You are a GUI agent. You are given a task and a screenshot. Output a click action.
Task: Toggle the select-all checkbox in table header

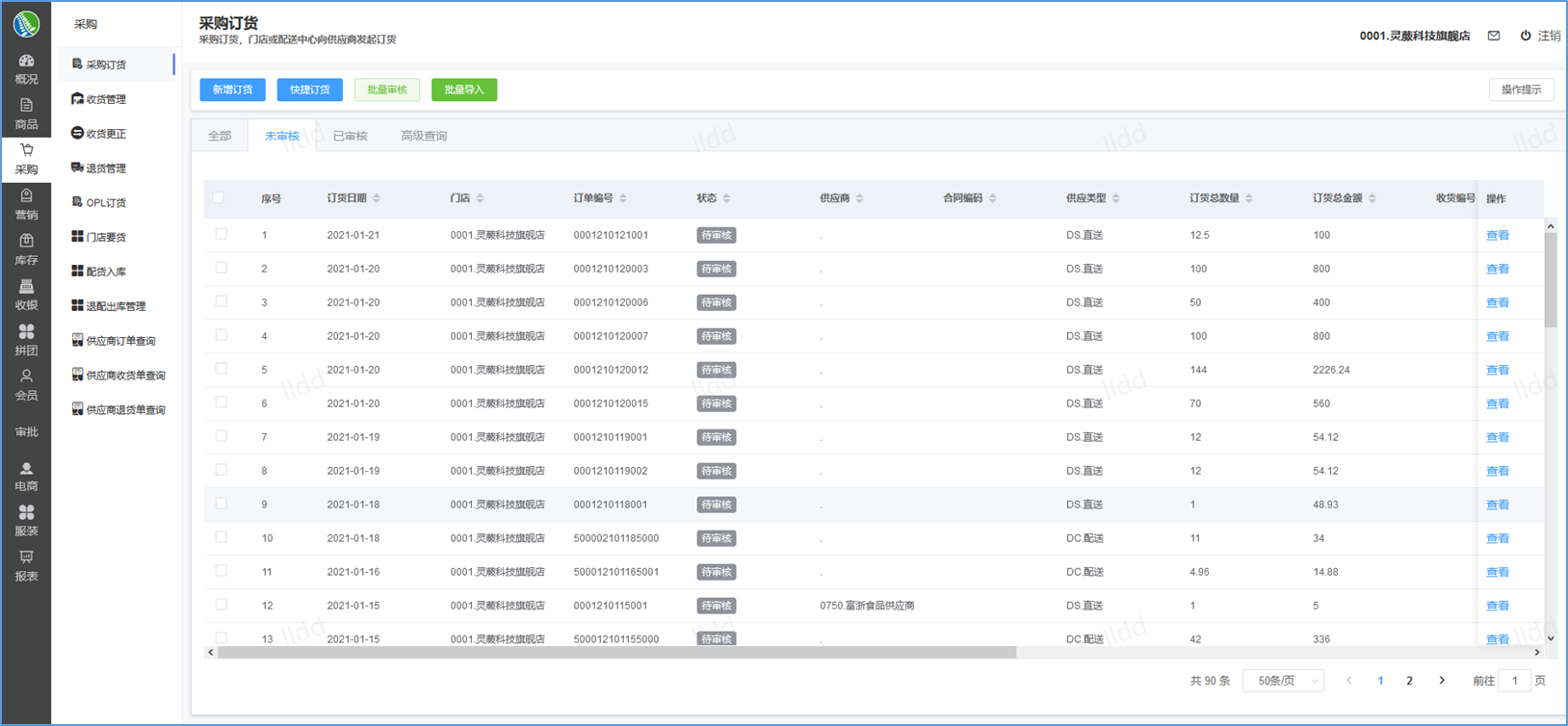(219, 197)
